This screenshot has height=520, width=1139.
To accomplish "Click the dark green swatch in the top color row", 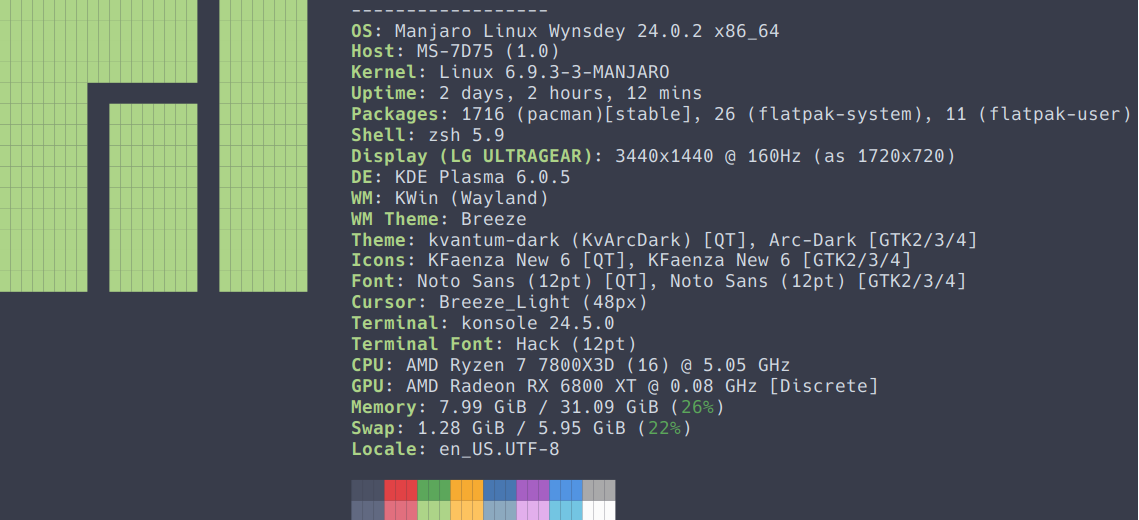I will click(x=434, y=489).
